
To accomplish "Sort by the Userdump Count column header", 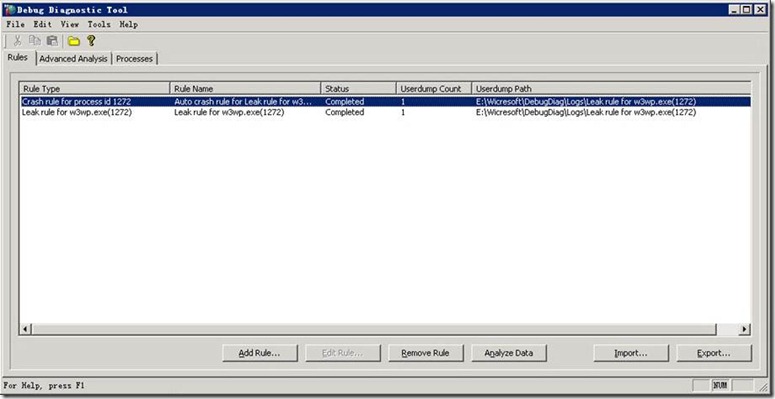I will click(434, 89).
